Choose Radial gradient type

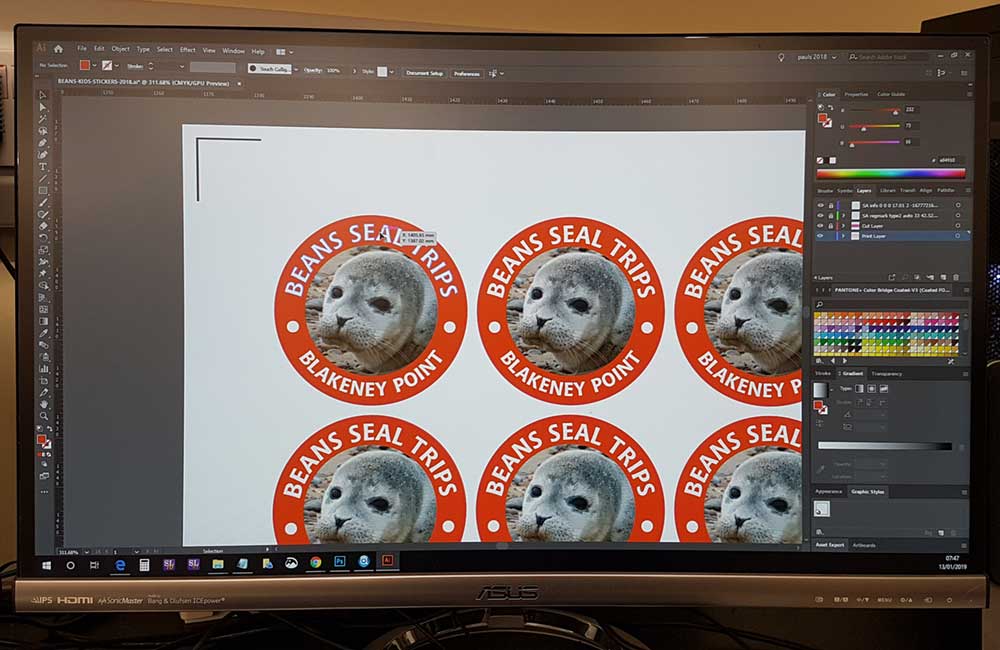pos(871,388)
